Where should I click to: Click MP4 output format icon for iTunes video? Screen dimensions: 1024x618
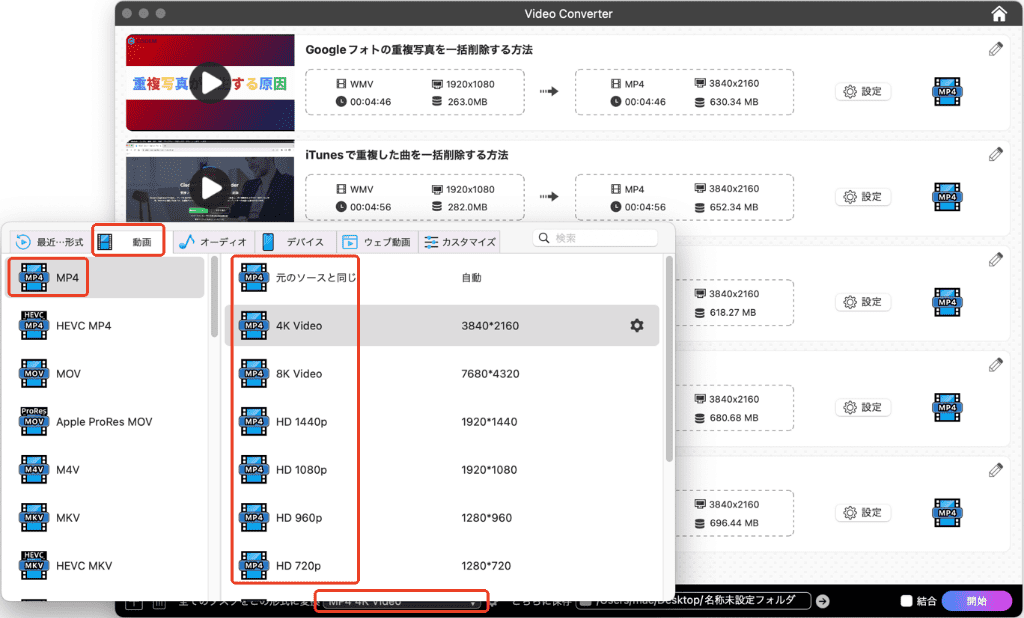pyautogui.click(x=947, y=197)
